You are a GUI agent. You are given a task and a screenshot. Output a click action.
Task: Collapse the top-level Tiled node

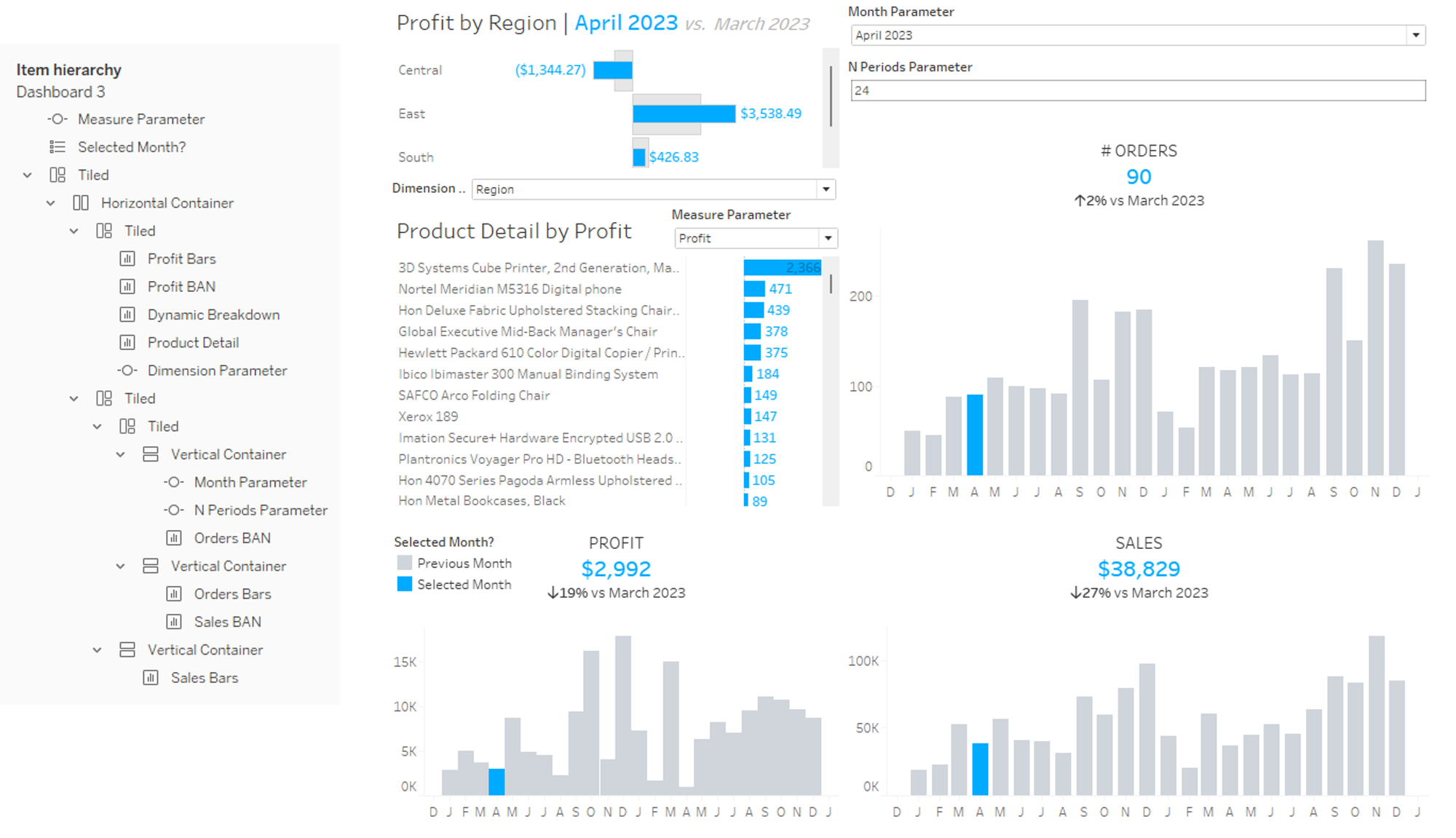pos(28,175)
